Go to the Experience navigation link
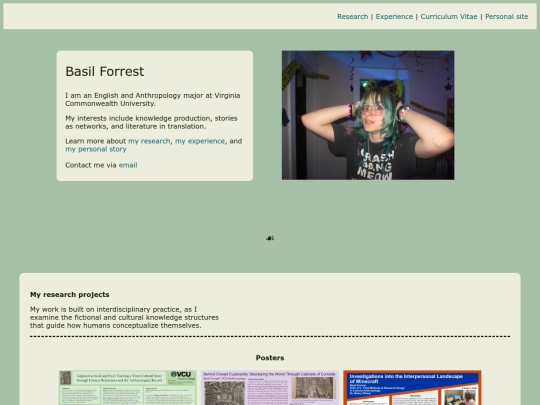 coord(394,17)
